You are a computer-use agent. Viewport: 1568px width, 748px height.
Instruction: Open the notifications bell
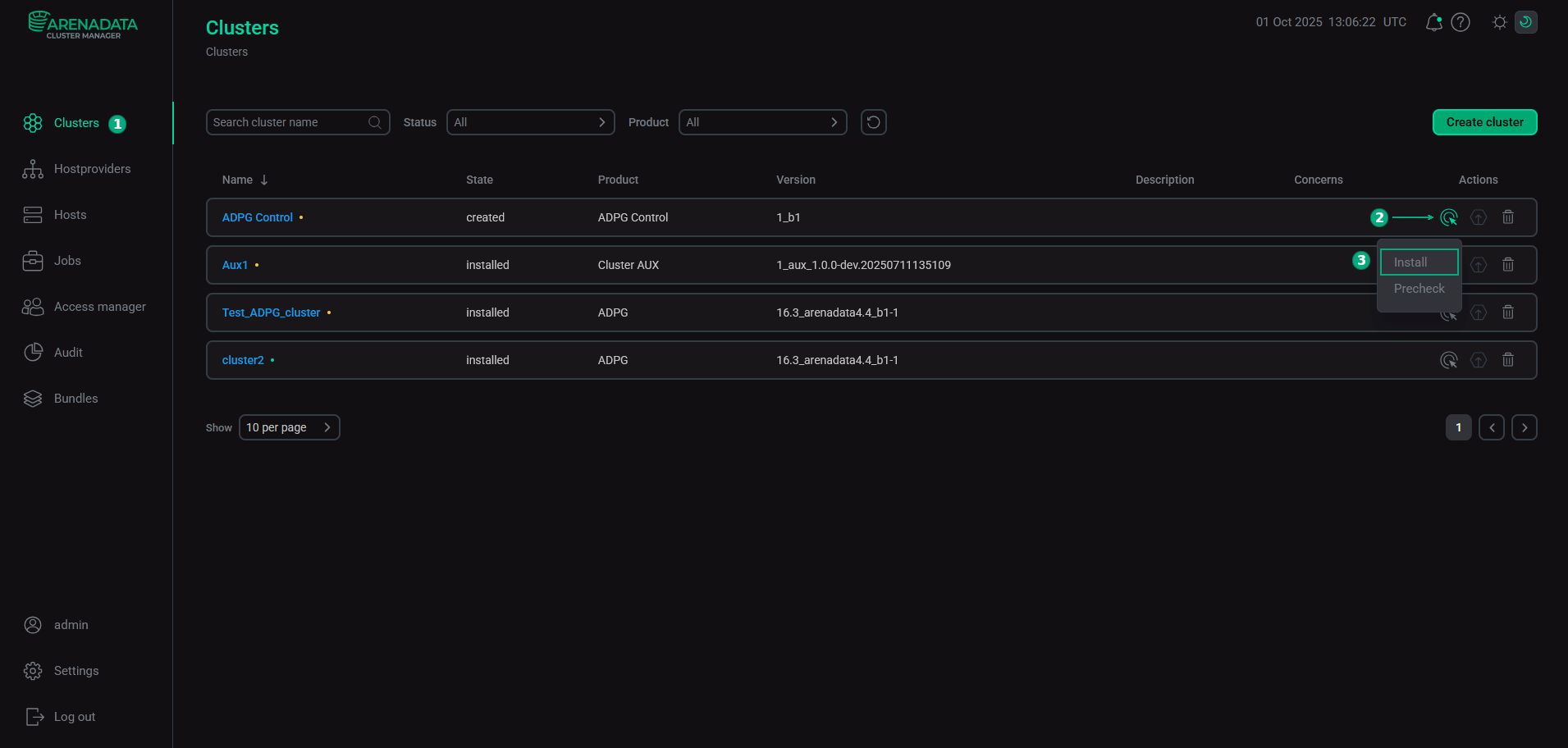[1433, 22]
